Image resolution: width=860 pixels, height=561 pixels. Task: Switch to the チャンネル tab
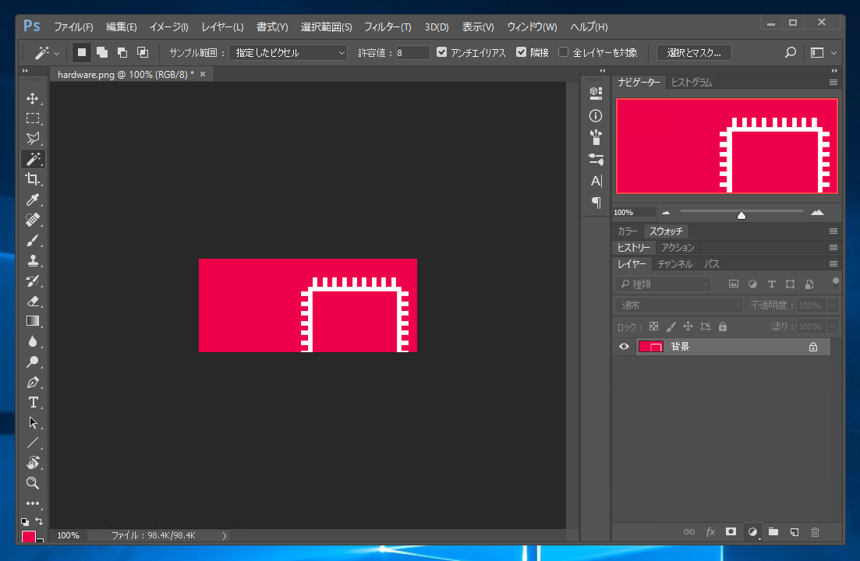(x=675, y=264)
